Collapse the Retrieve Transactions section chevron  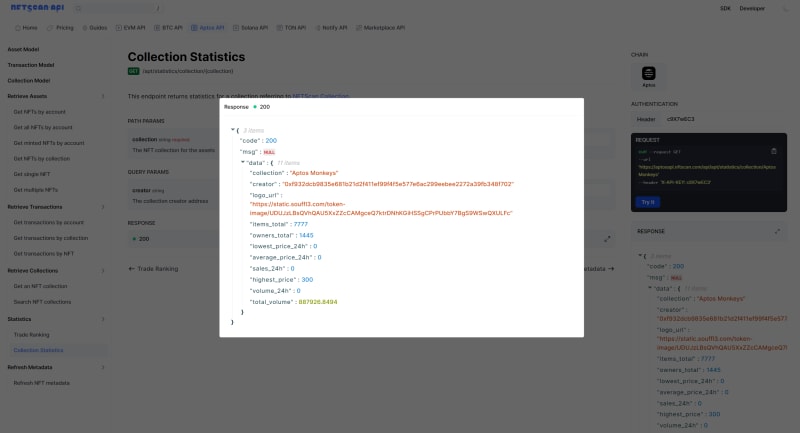[103, 207]
